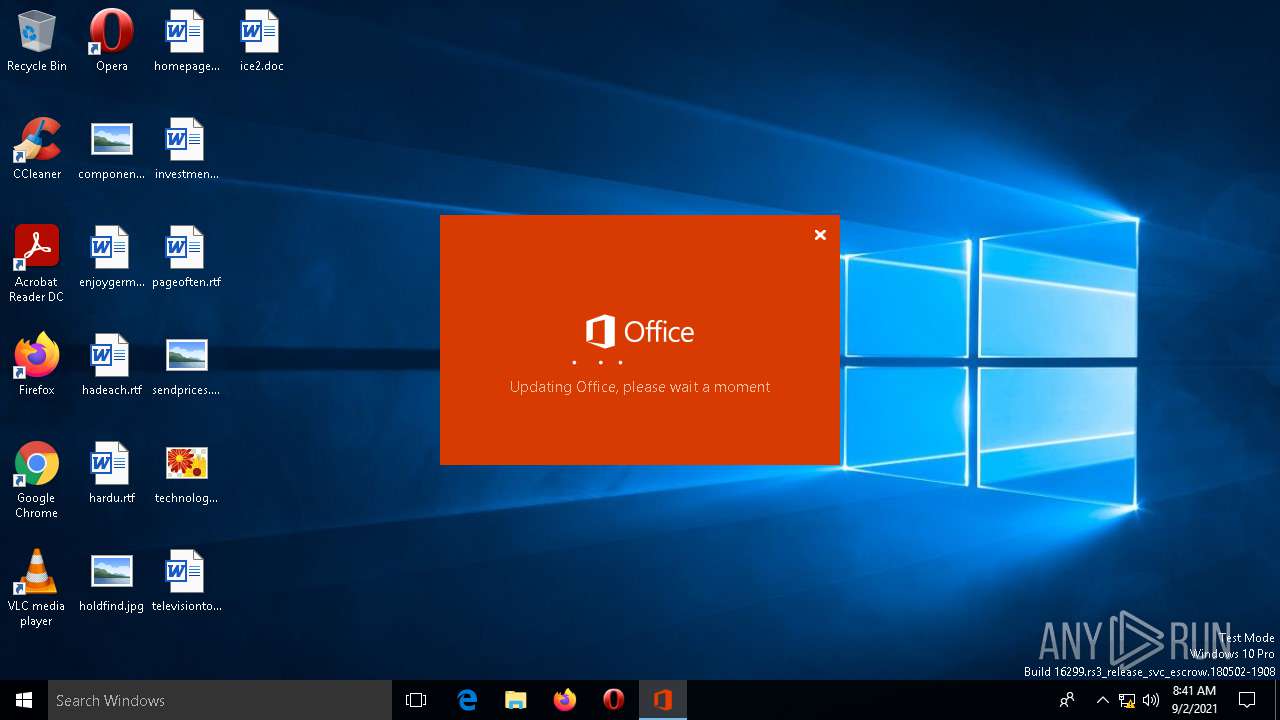Open the Windows Start menu
The width and height of the screenshot is (1280, 720).
click(x=24, y=700)
